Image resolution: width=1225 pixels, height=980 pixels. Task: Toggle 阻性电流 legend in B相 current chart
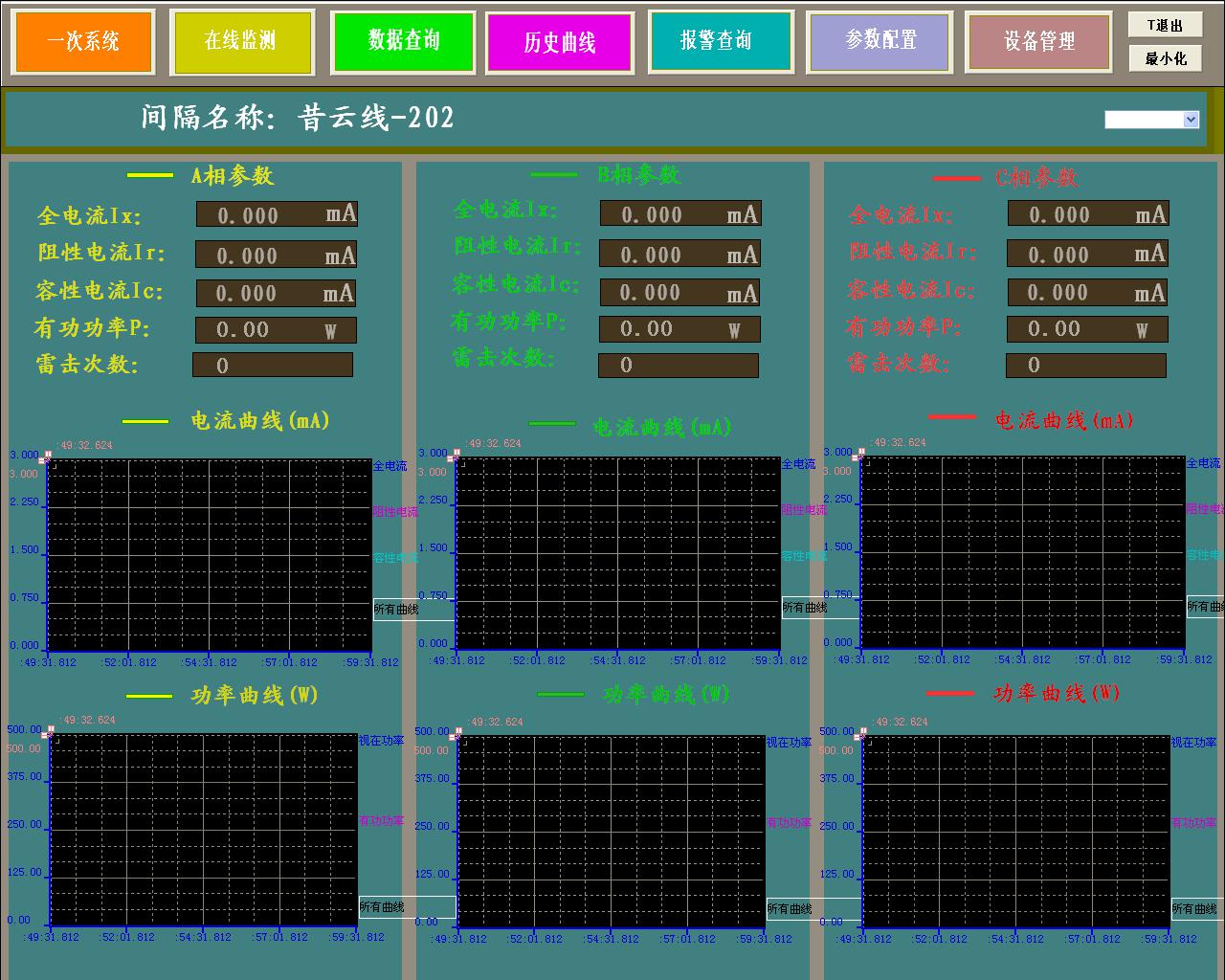804,510
